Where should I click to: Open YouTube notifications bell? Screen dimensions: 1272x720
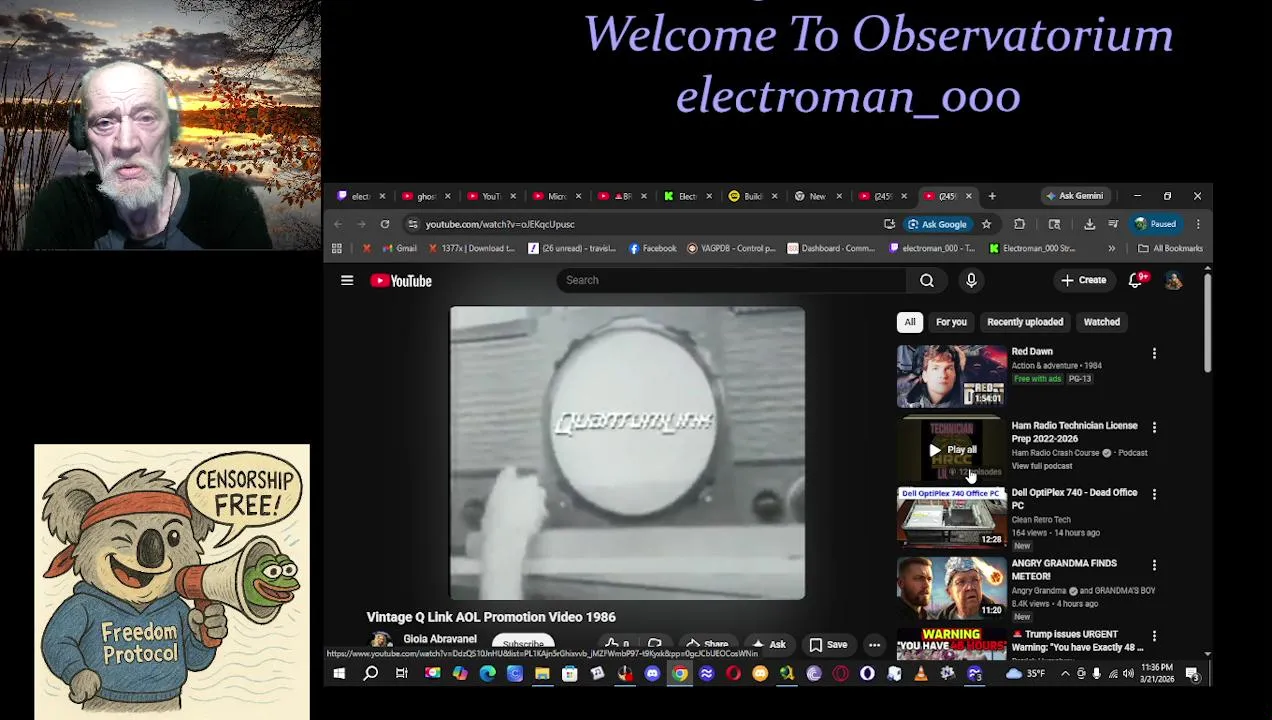click(1136, 280)
